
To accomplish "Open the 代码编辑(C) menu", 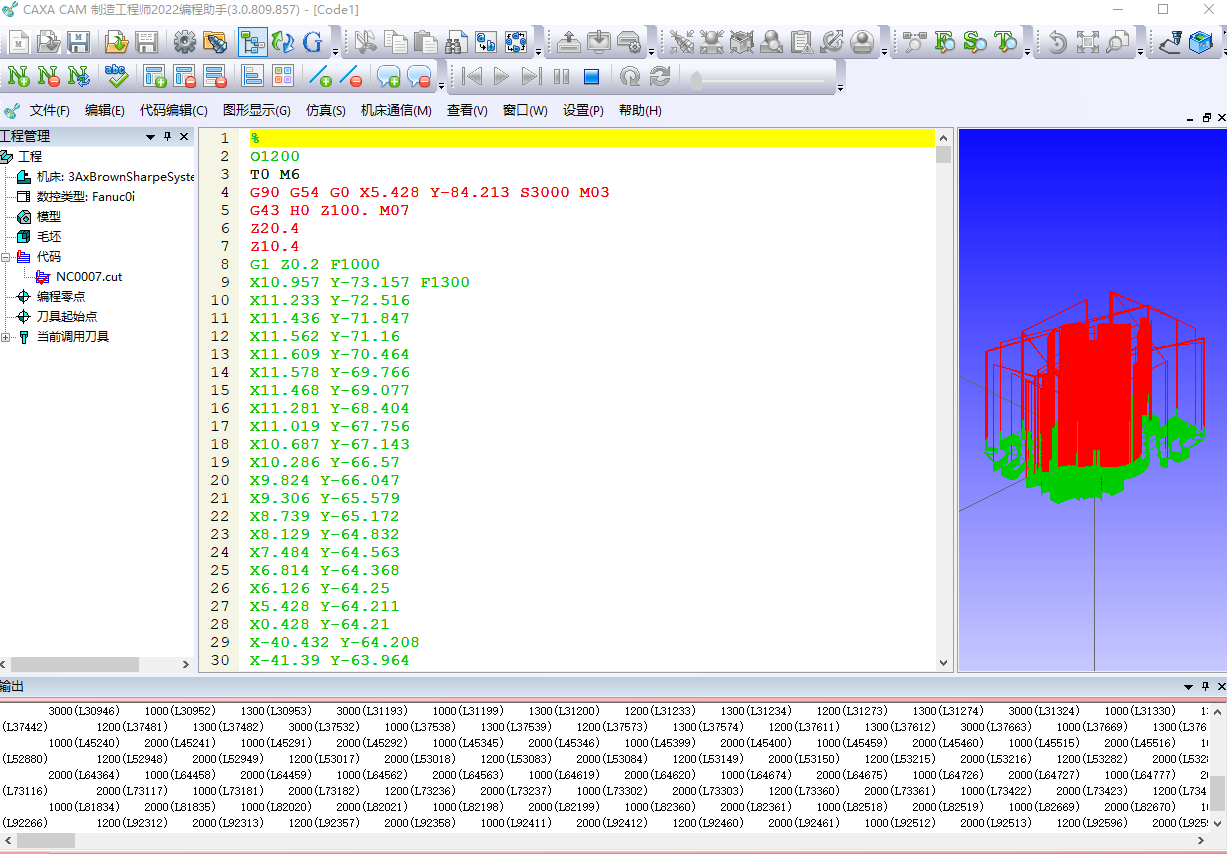I will 173,111.
